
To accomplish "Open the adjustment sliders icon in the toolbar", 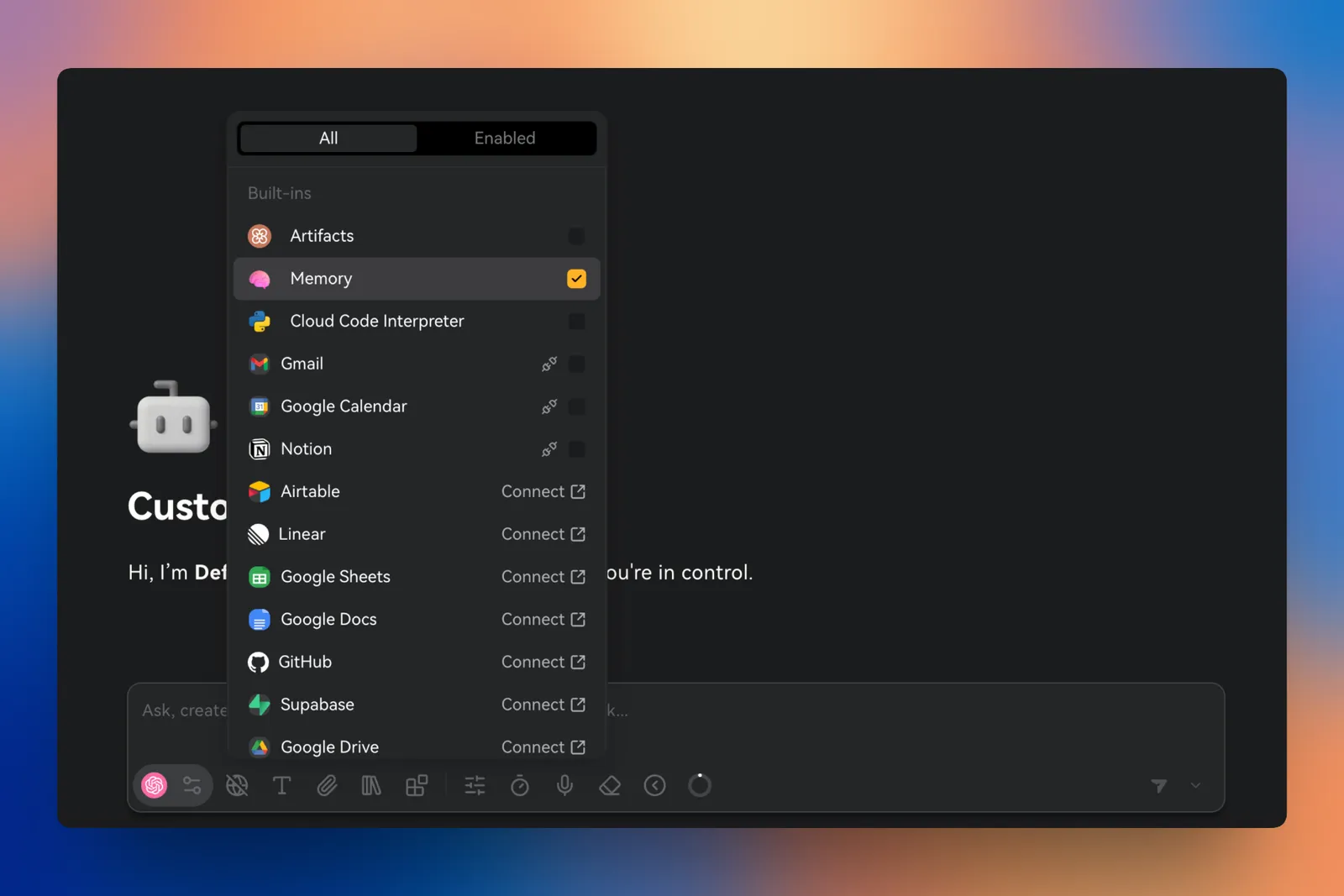I will [x=475, y=785].
